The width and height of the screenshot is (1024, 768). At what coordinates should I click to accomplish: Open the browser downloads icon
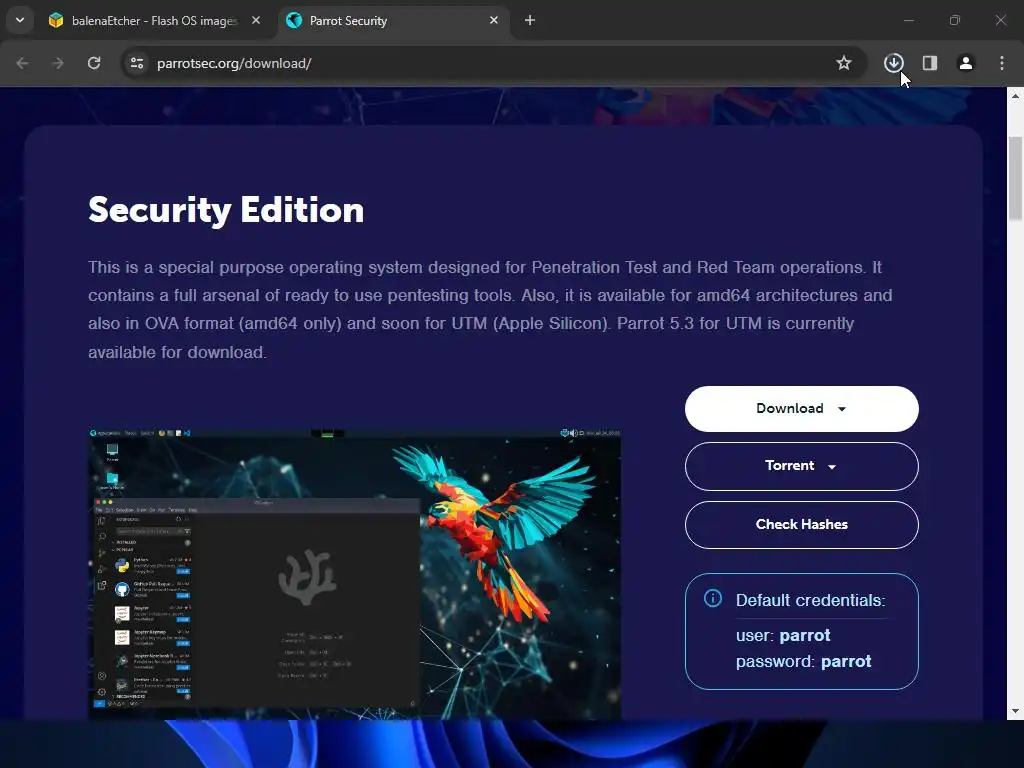point(893,63)
